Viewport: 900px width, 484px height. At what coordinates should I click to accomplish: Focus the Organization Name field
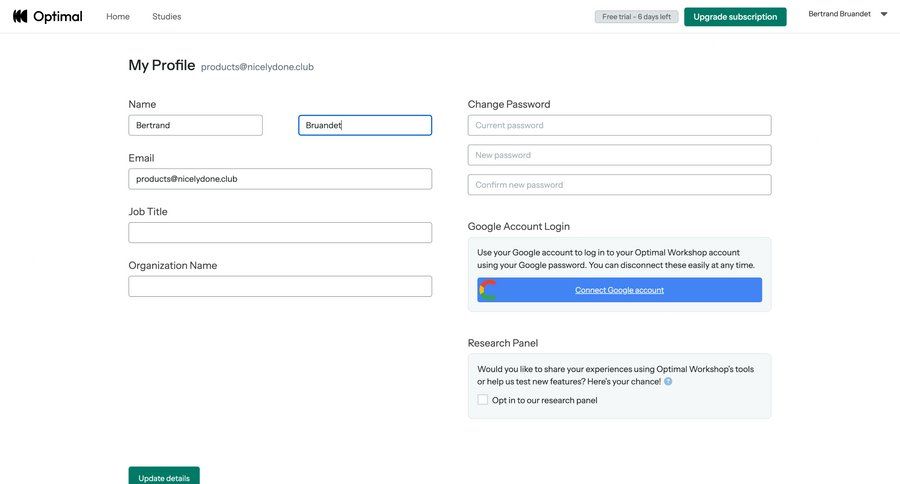[x=280, y=286]
